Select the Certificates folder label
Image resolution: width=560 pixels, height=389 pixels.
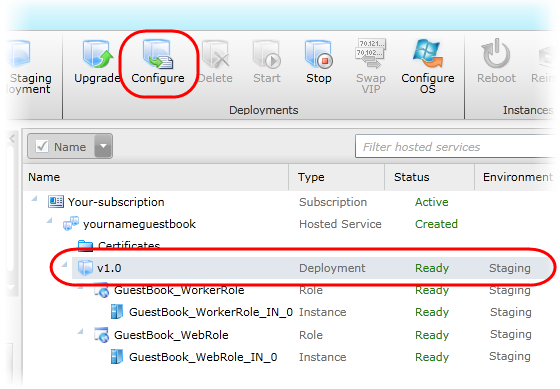coord(129,245)
